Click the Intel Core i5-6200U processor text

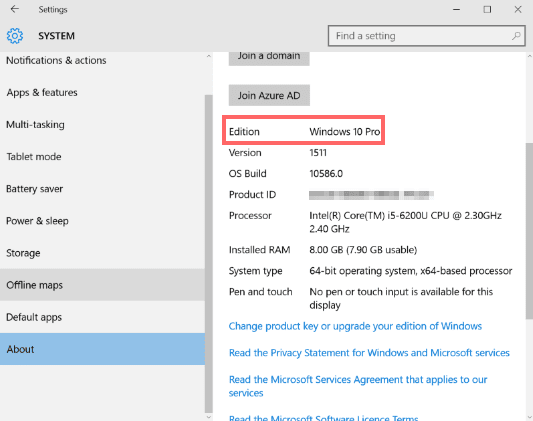405,222
